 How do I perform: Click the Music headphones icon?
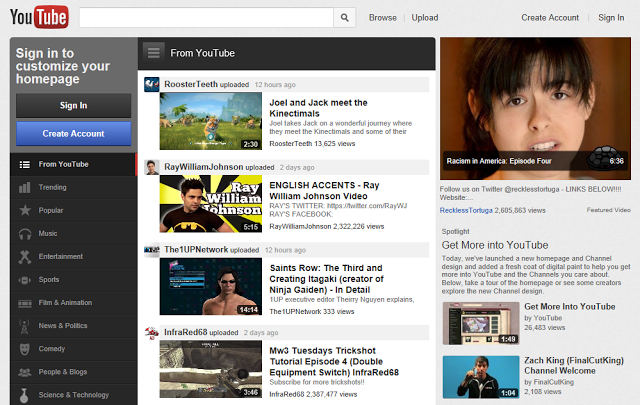(25, 234)
